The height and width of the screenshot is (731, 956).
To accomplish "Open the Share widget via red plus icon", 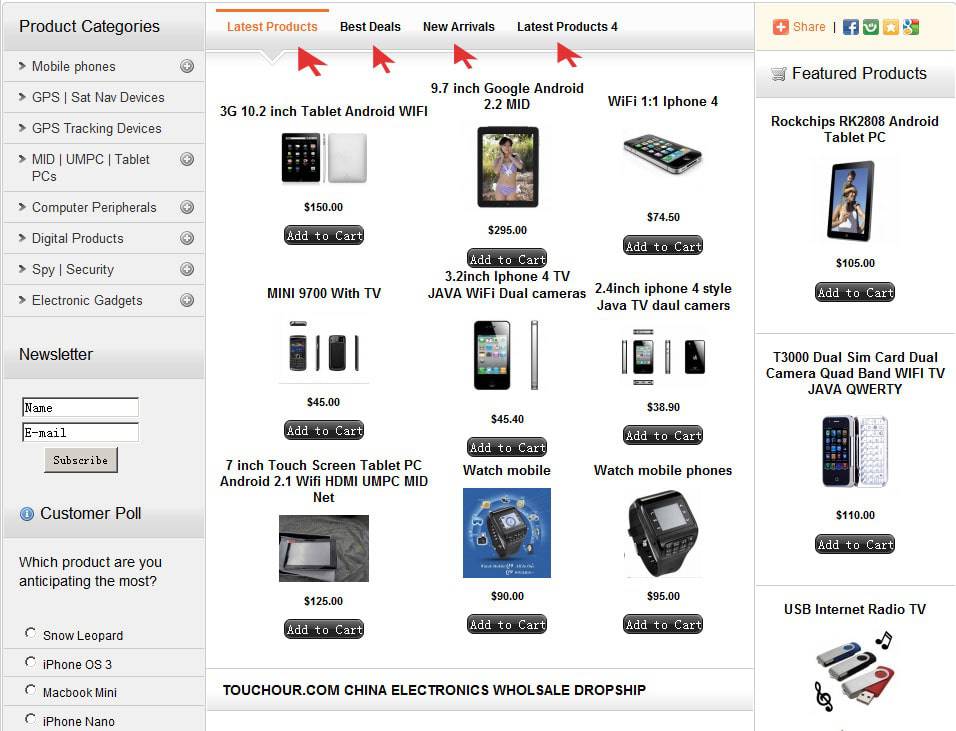I will [x=780, y=27].
